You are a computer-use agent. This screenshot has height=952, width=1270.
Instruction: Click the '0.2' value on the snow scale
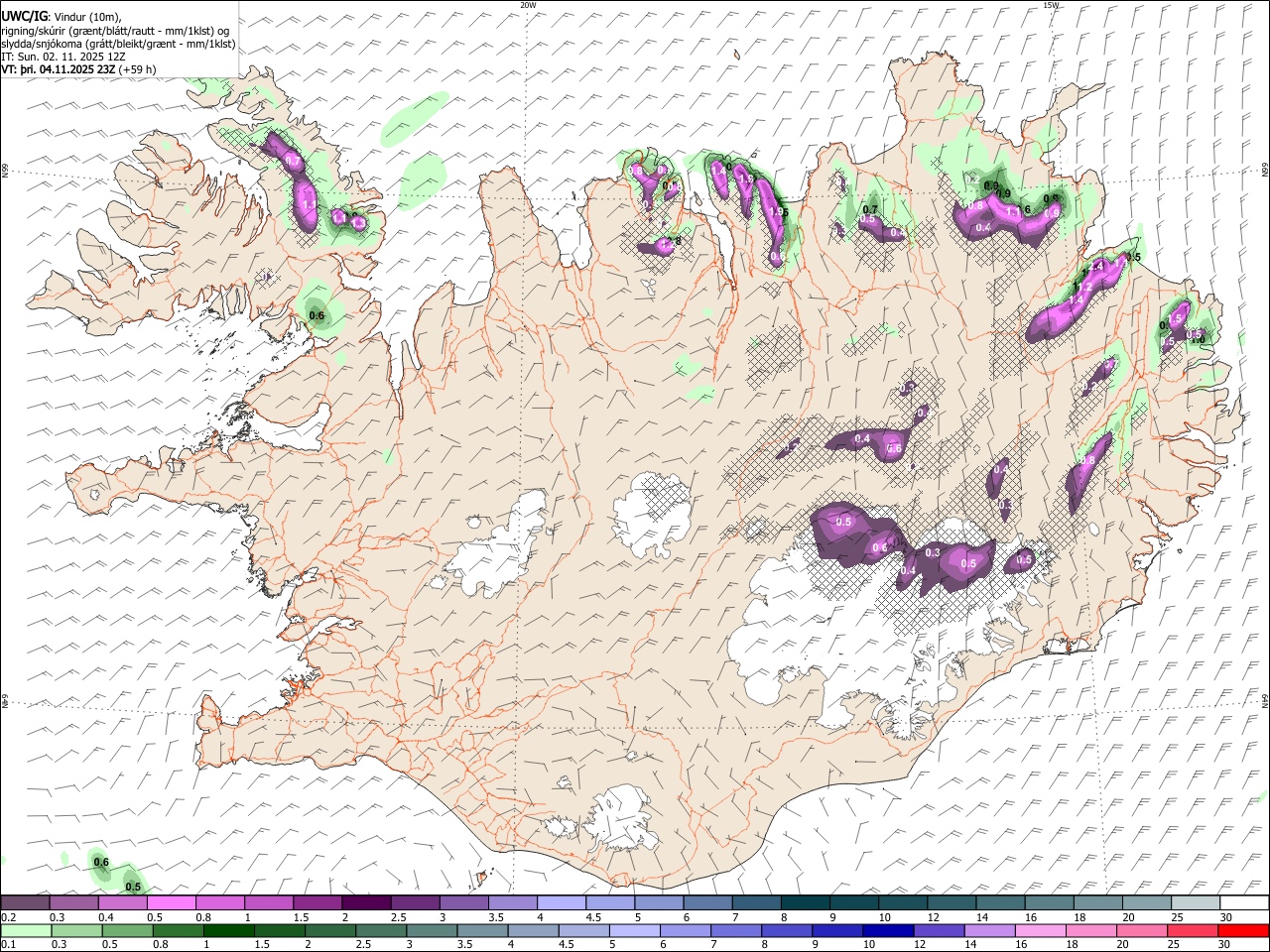(x=8, y=917)
